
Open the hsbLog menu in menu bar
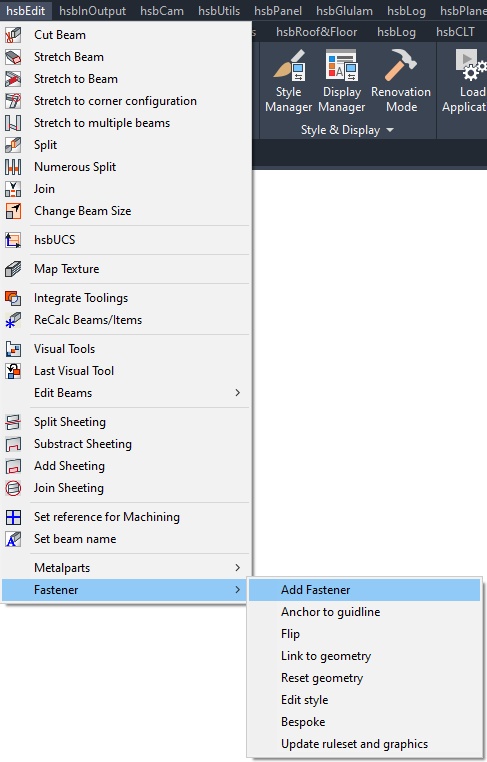point(406,11)
